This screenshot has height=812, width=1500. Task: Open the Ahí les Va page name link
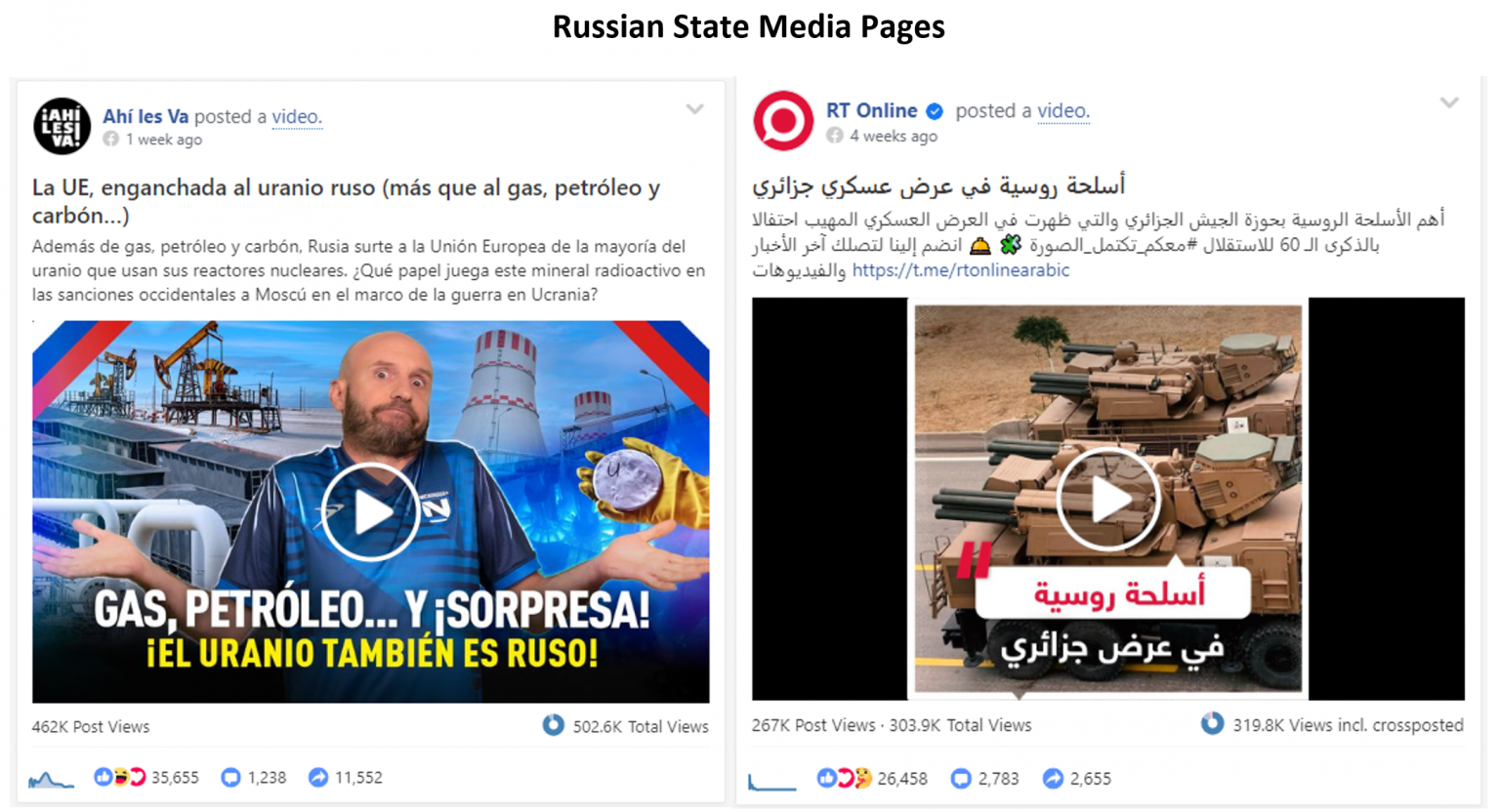click(x=146, y=116)
